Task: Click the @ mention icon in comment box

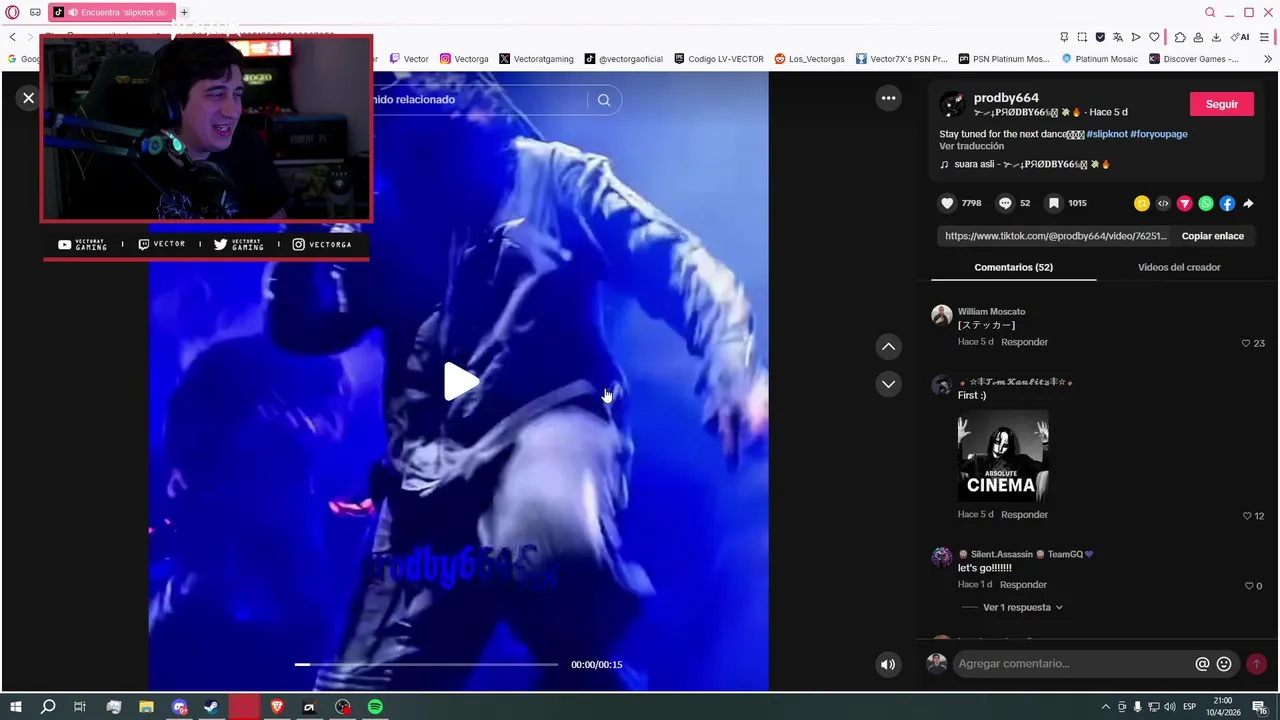Action: pos(1202,664)
